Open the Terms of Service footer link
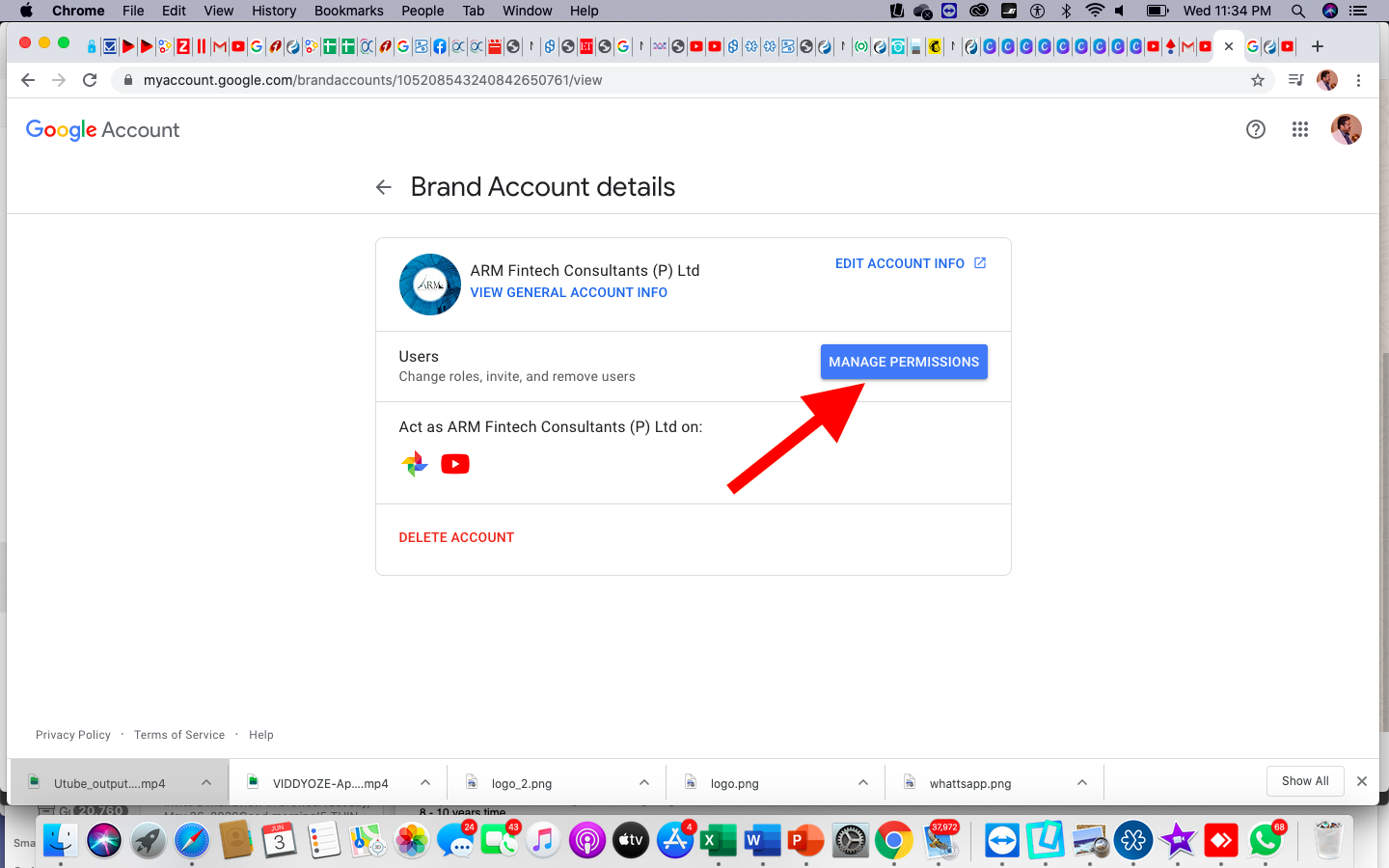Viewport: 1389px width, 868px height. click(x=179, y=735)
